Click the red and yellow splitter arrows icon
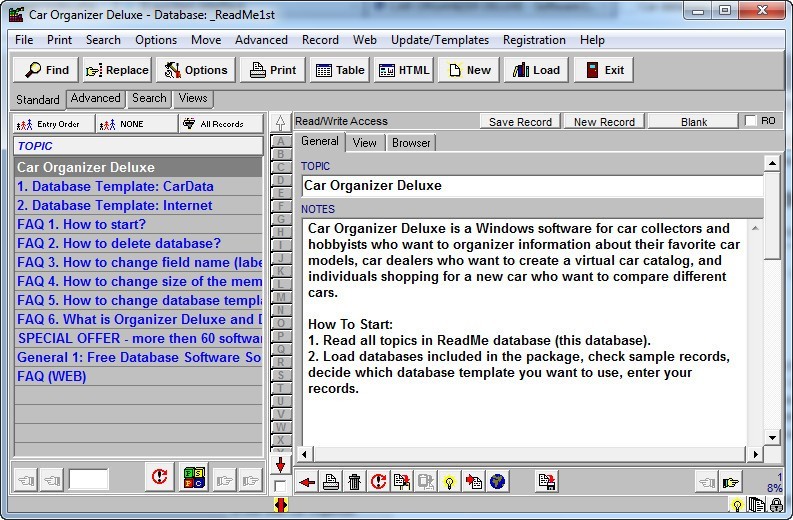 coord(281,505)
